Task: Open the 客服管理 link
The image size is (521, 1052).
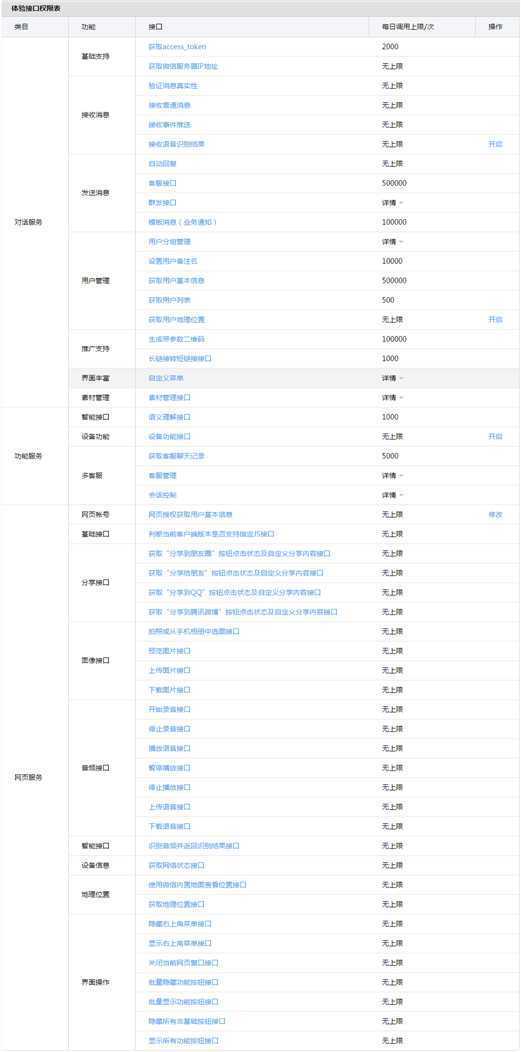Action: click(162, 476)
